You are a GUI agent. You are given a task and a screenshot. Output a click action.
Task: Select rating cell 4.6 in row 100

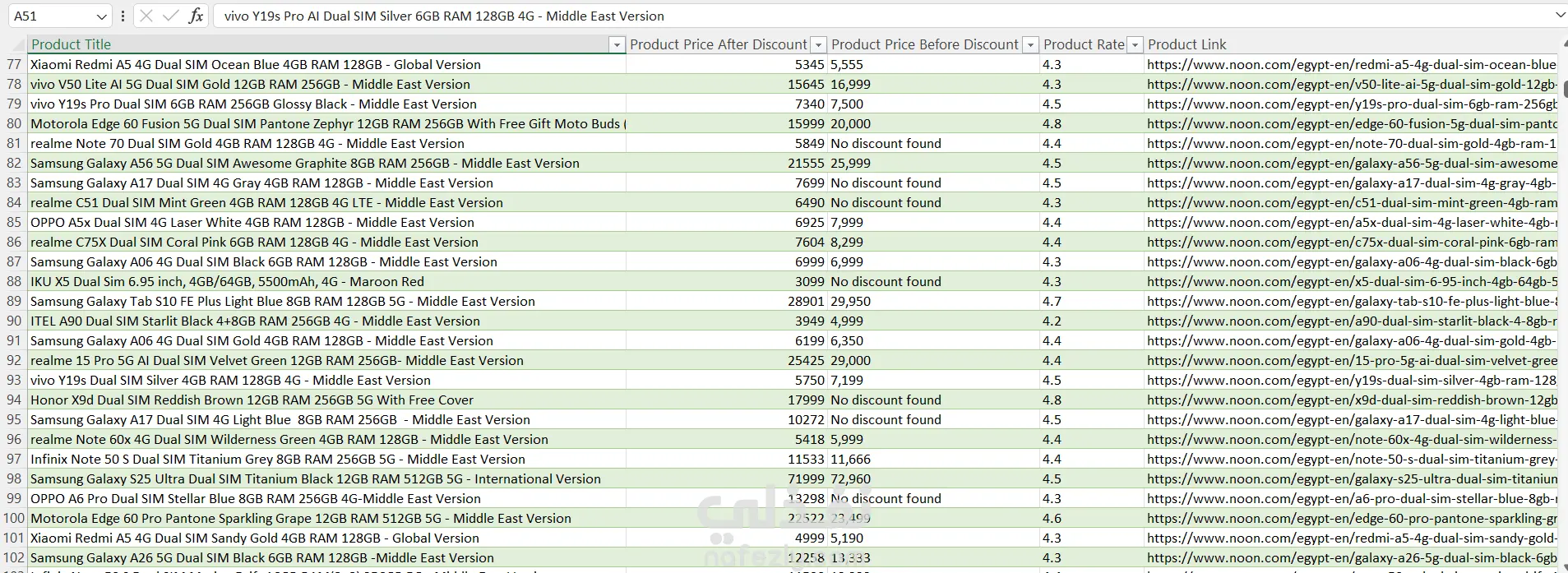point(1092,518)
